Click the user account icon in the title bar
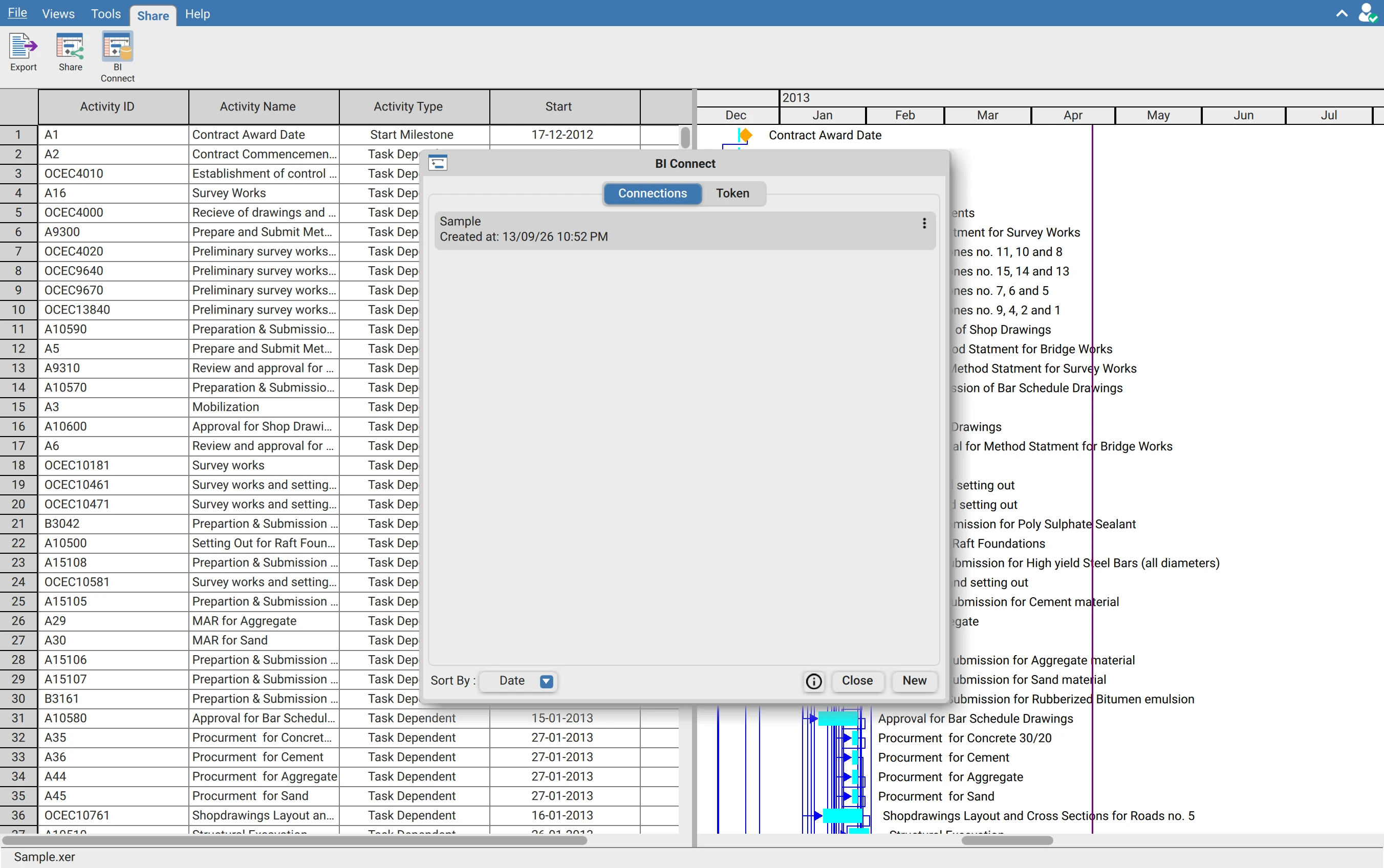 [1367, 13]
